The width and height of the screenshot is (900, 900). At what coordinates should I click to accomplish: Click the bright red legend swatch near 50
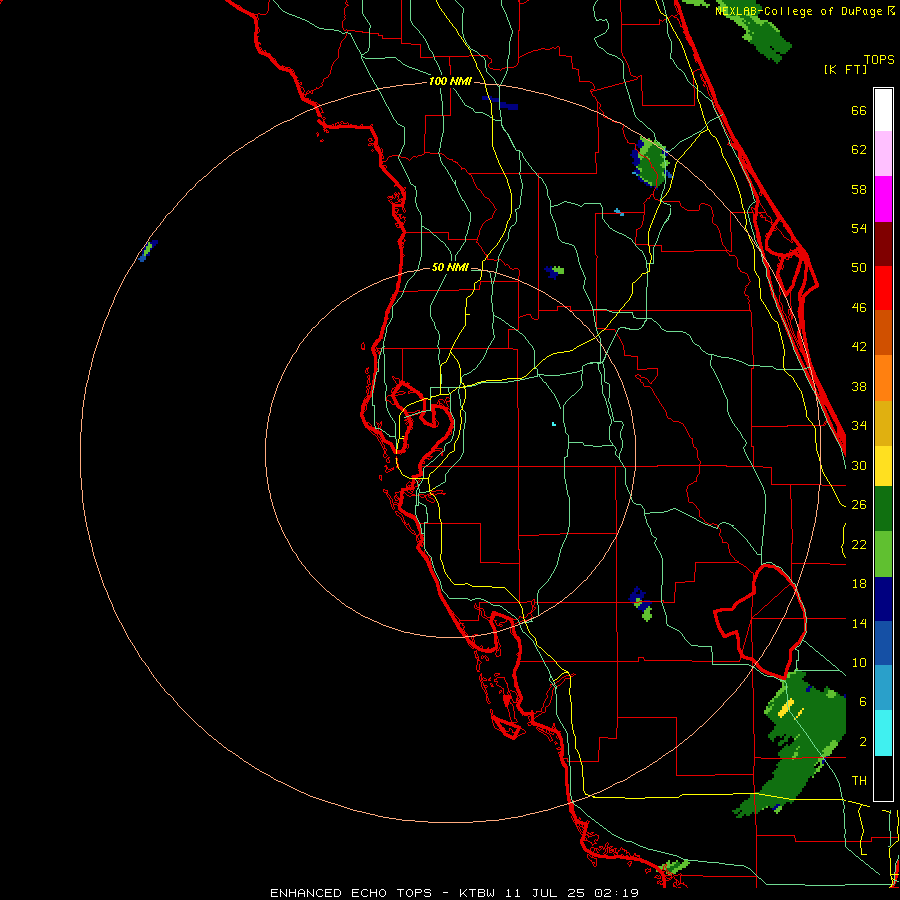[x=883, y=288]
